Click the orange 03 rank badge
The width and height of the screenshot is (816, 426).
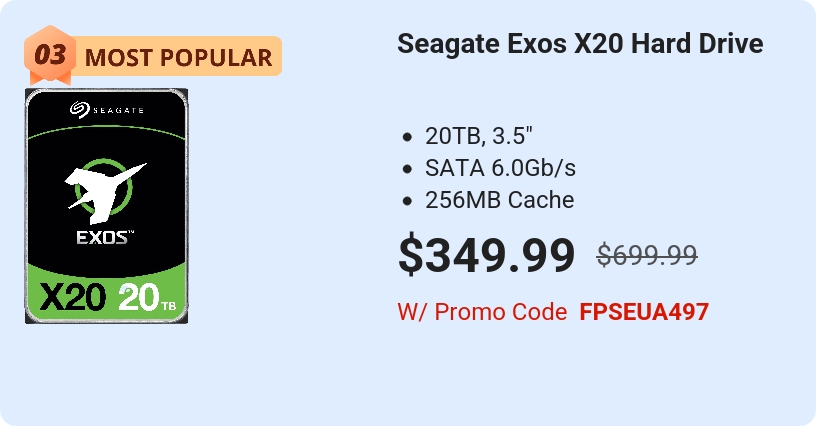tap(49, 56)
